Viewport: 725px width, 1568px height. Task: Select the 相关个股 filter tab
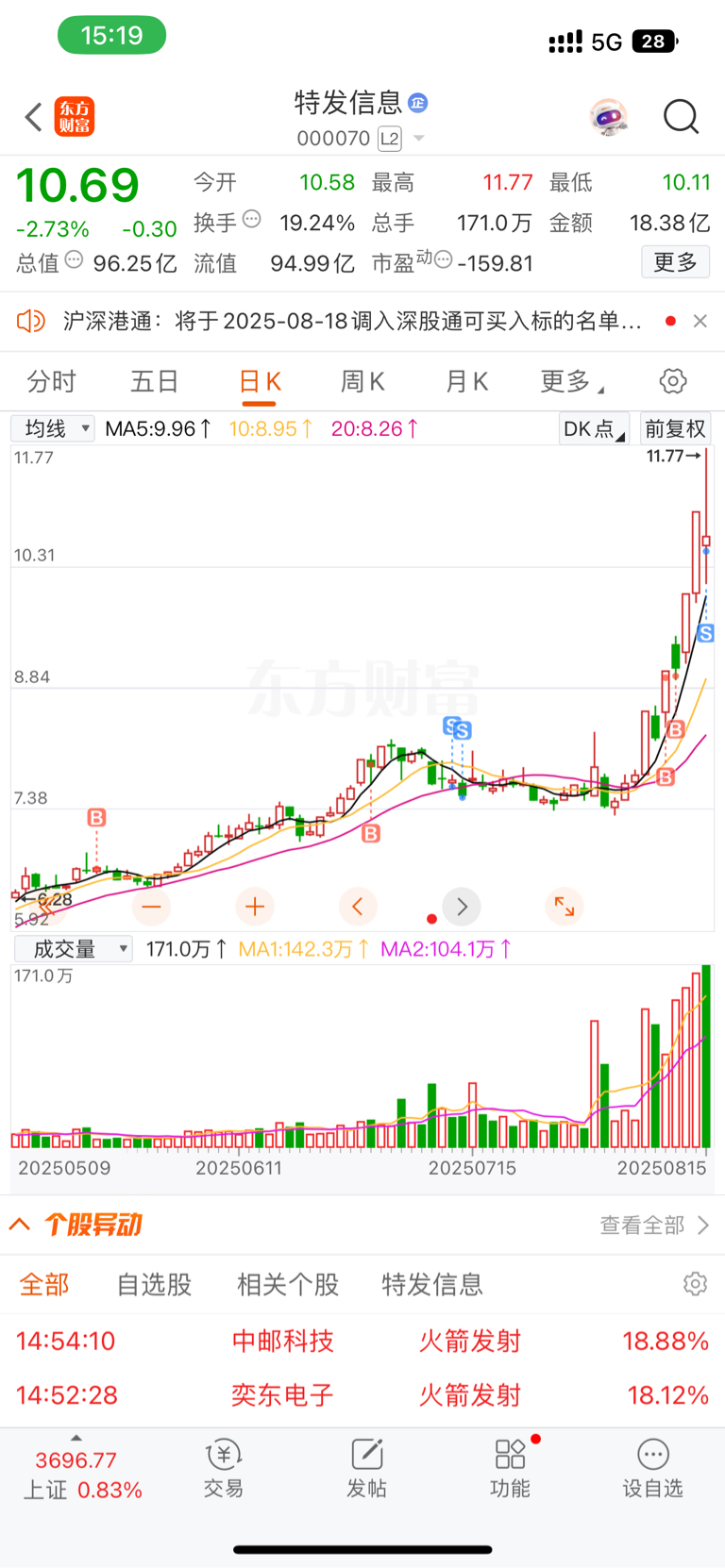click(288, 1284)
